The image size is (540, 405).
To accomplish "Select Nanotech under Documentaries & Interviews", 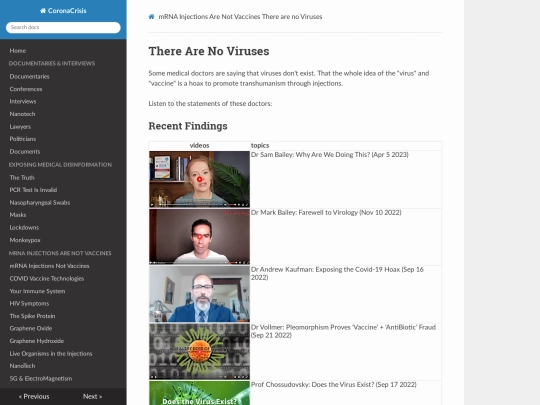I will (x=22, y=114).
